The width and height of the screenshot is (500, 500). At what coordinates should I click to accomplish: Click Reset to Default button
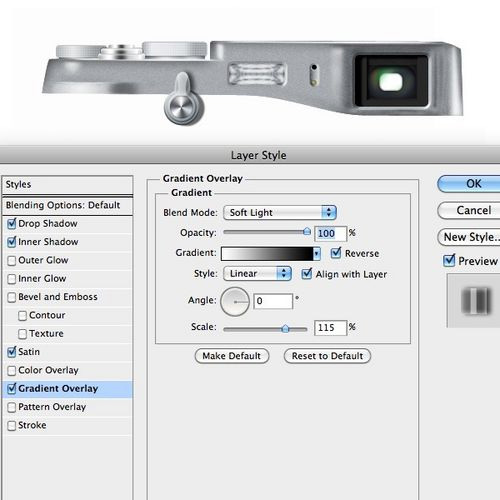pyautogui.click(x=327, y=356)
